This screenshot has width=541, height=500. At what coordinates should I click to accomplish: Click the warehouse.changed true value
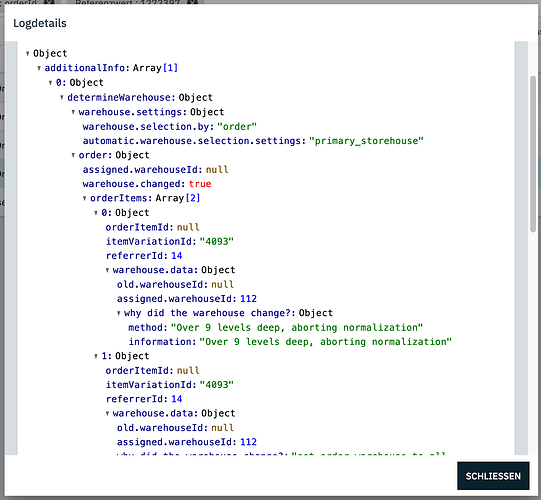200,184
